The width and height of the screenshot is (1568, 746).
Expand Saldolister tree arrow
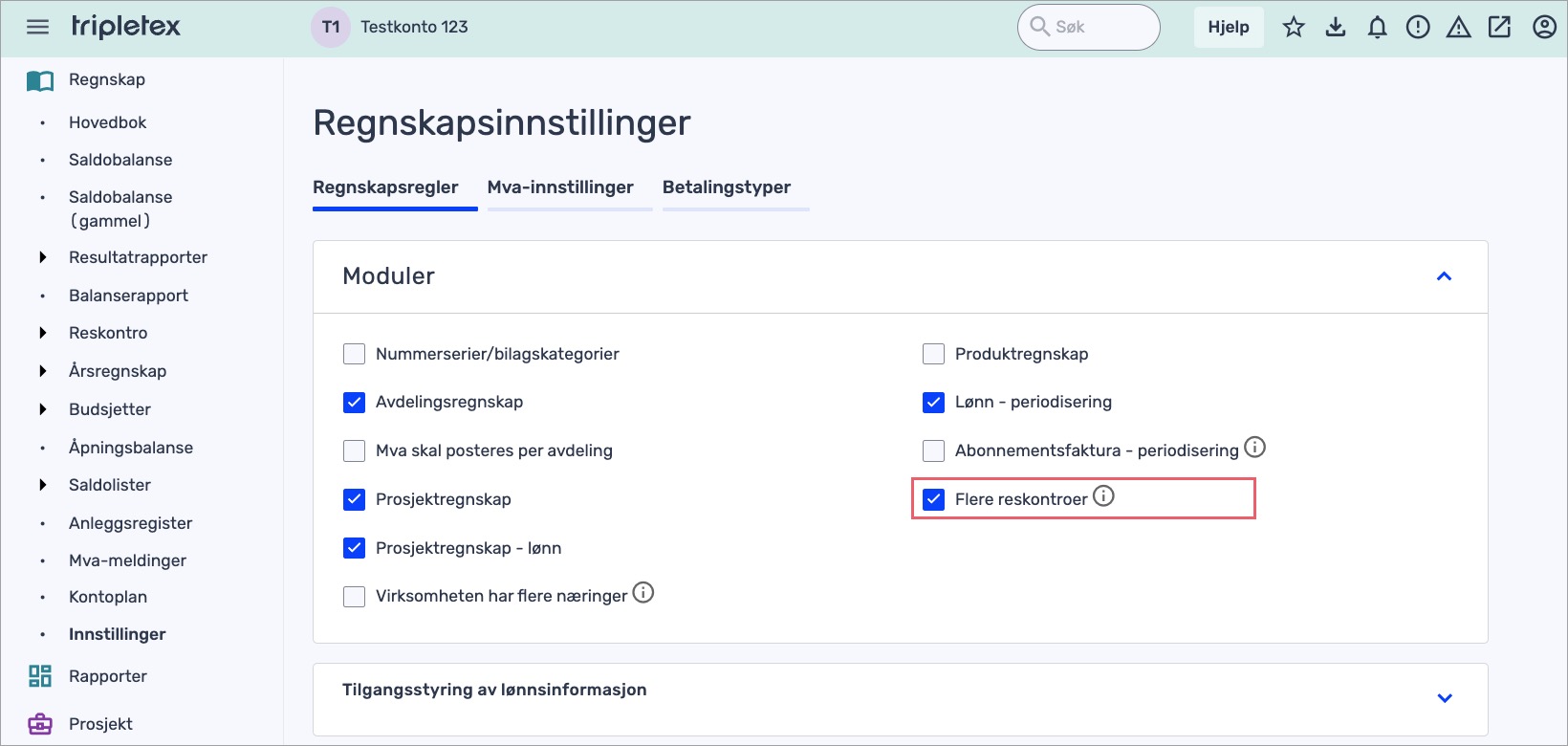(x=42, y=485)
